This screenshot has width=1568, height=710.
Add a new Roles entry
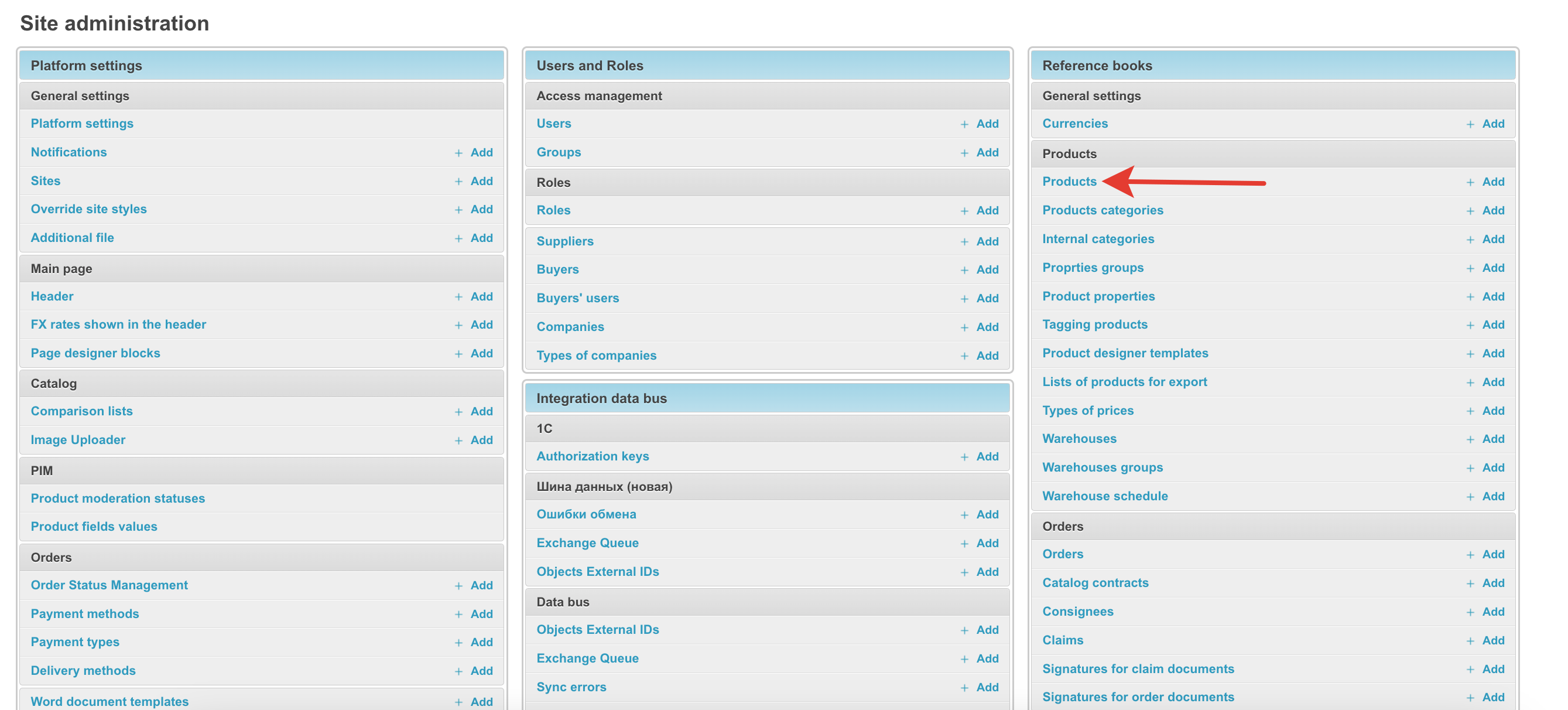[987, 211]
